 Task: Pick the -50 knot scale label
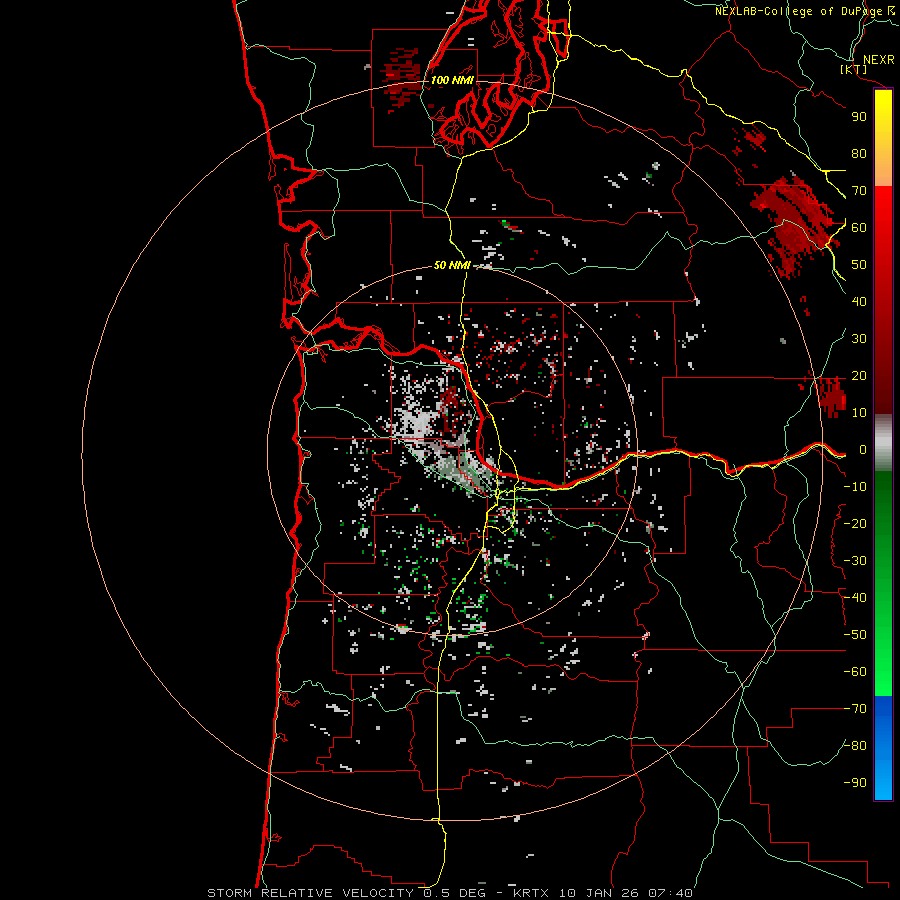pos(855,635)
